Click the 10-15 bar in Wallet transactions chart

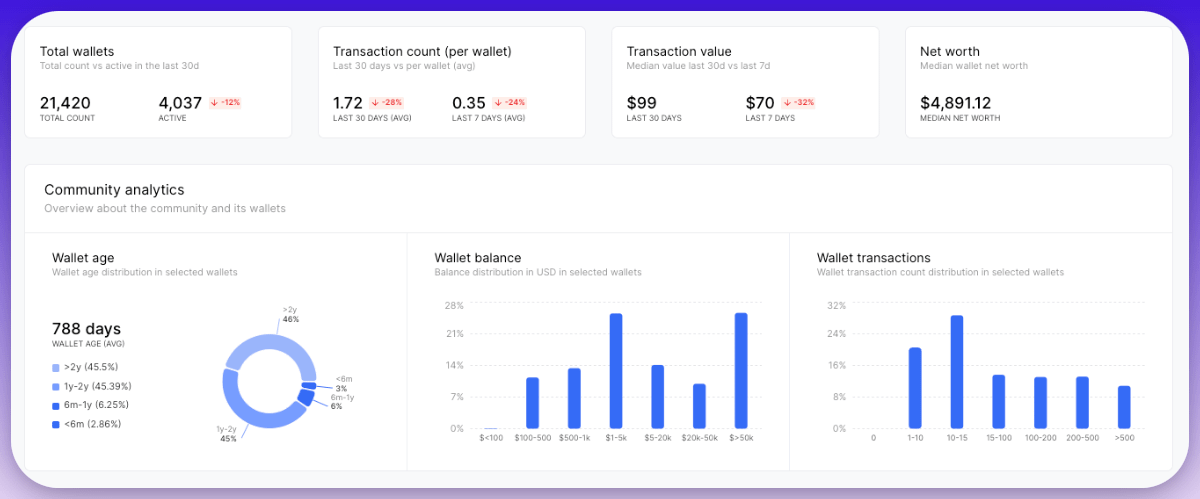pyautogui.click(x=957, y=372)
